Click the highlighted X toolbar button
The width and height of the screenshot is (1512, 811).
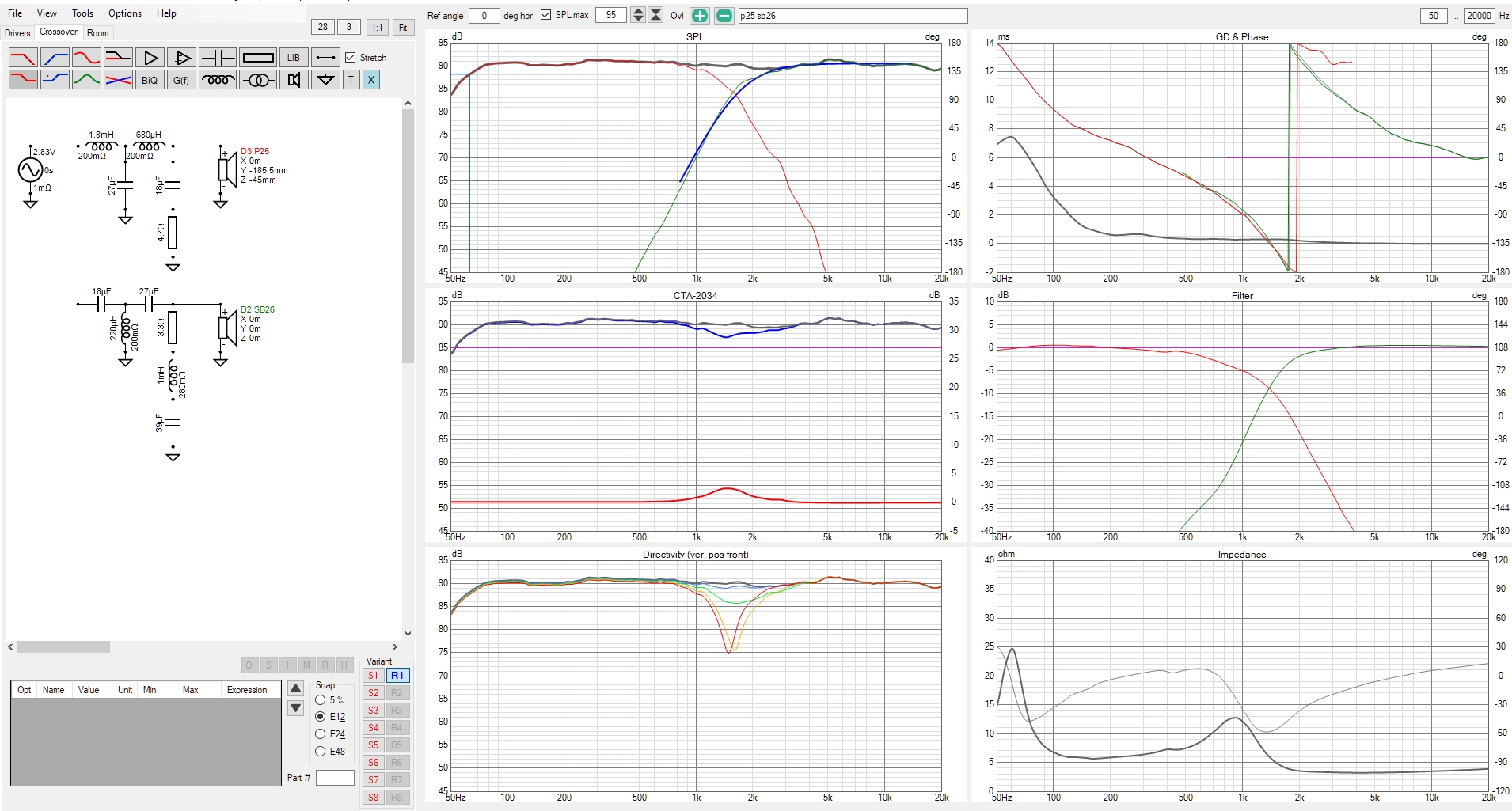[370, 79]
